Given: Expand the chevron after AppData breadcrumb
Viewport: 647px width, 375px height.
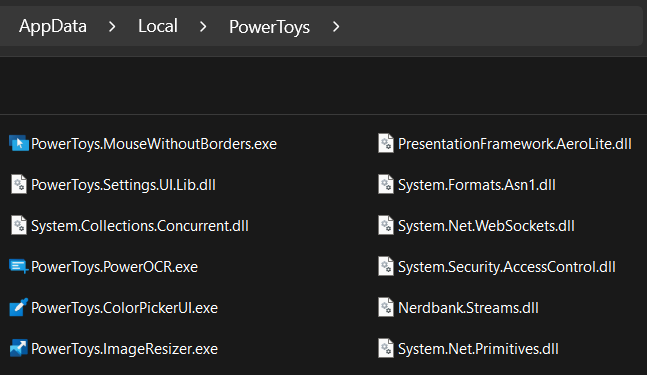Looking at the screenshot, I should (x=112, y=27).
